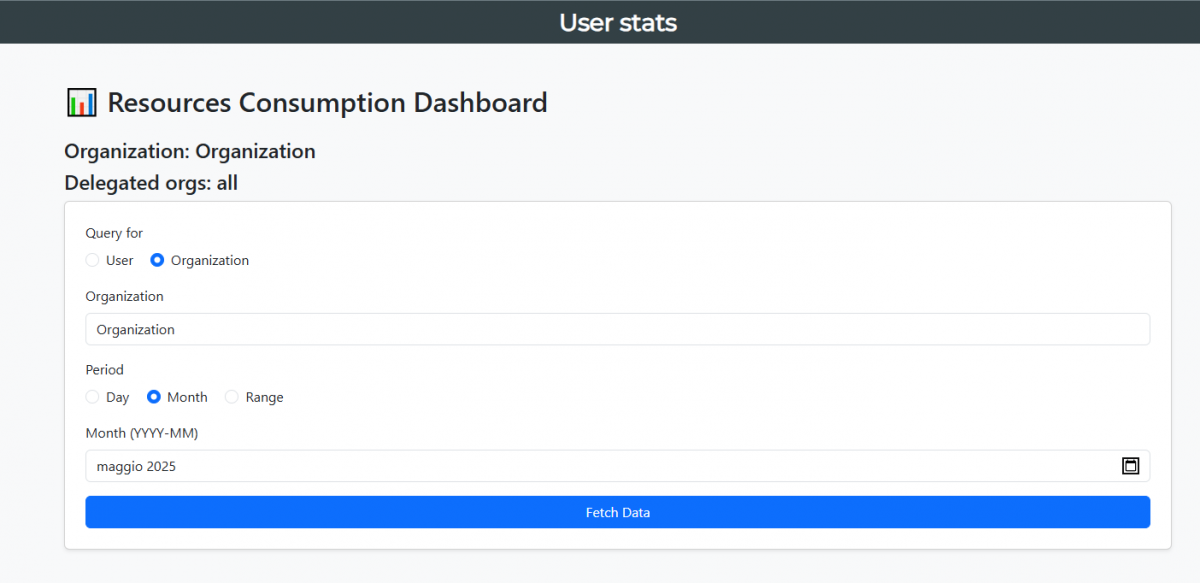
Task: Click the 'Period' field label
Action: [105, 369]
